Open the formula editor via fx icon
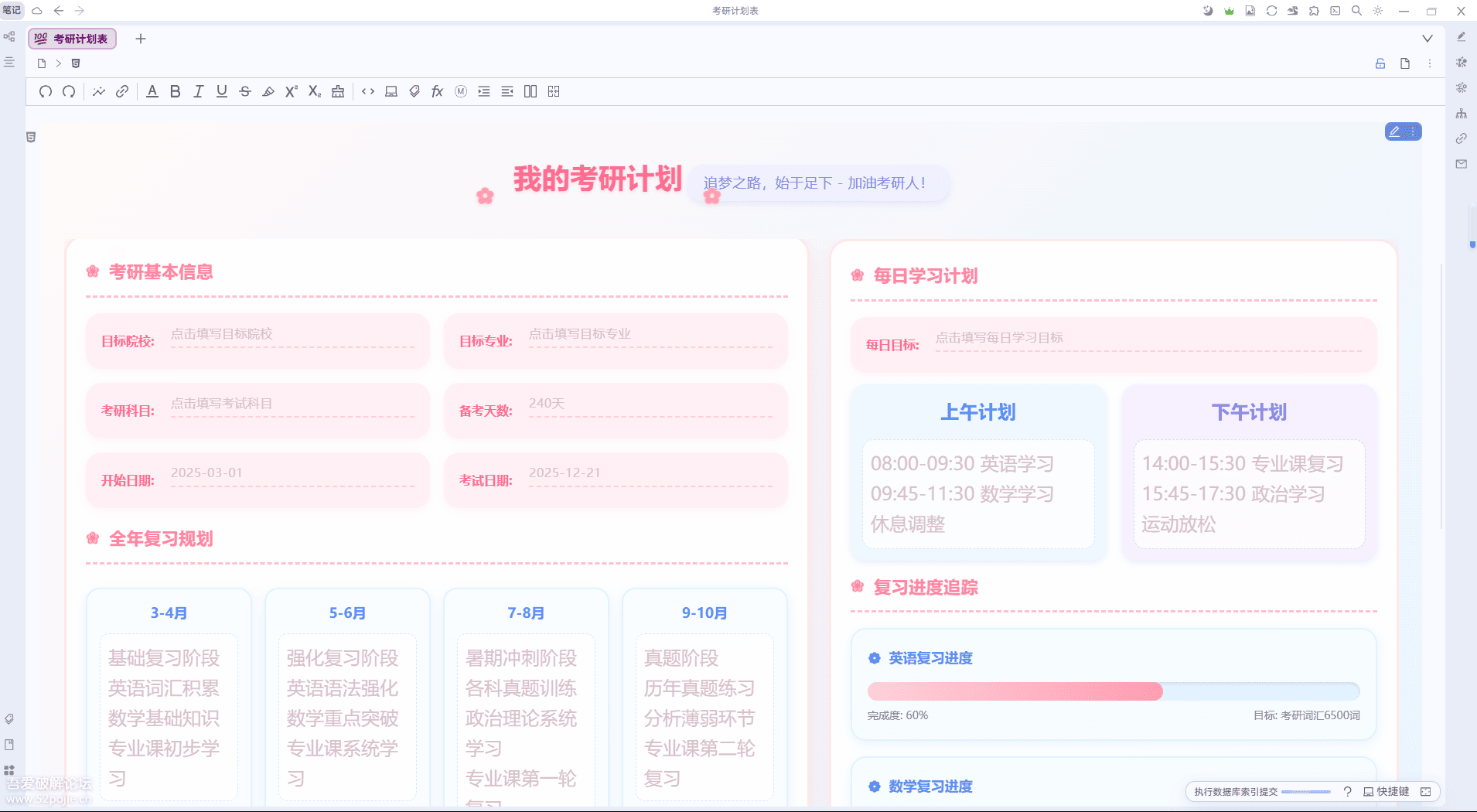Image resolution: width=1477 pixels, height=812 pixels. point(438,91)
